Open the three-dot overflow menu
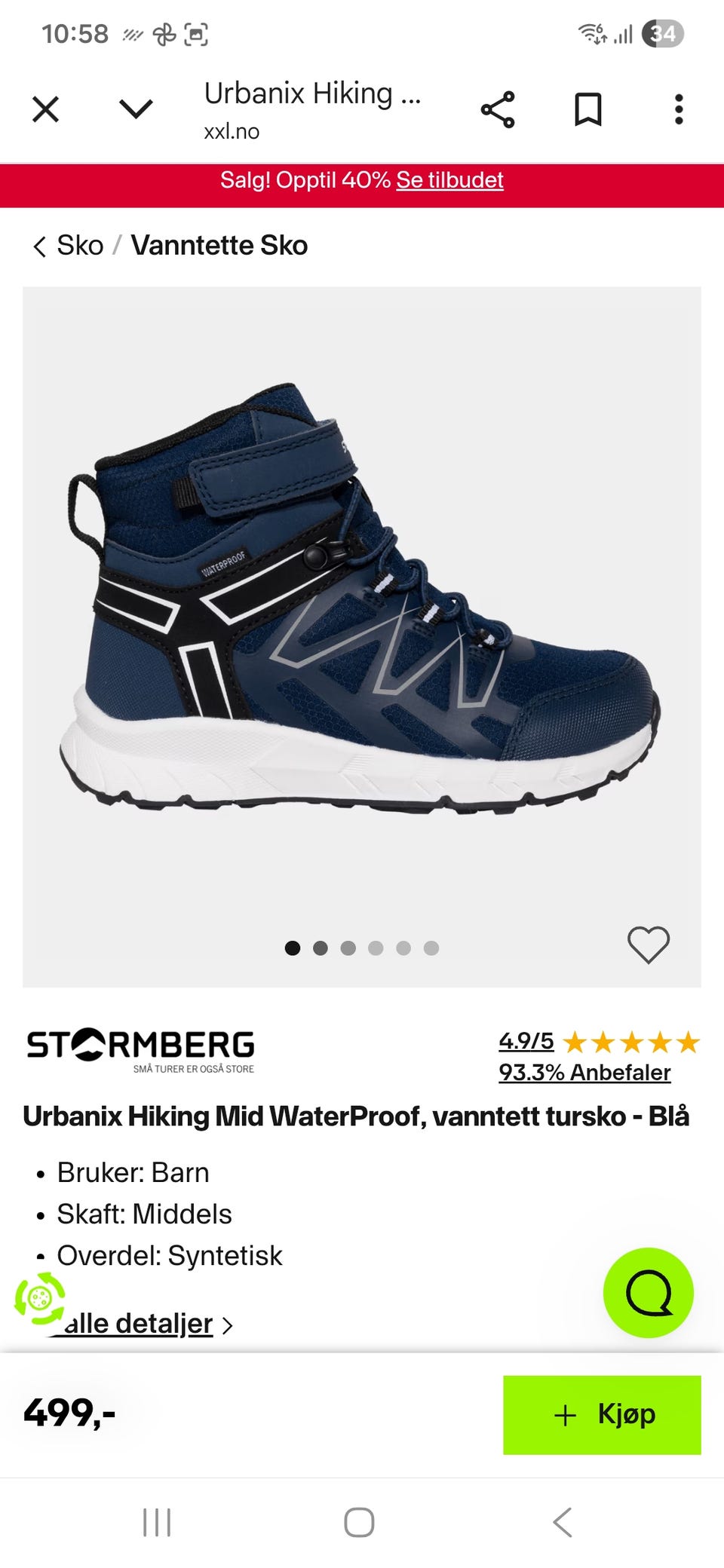724x1568 pixels. tap(679, 110)
